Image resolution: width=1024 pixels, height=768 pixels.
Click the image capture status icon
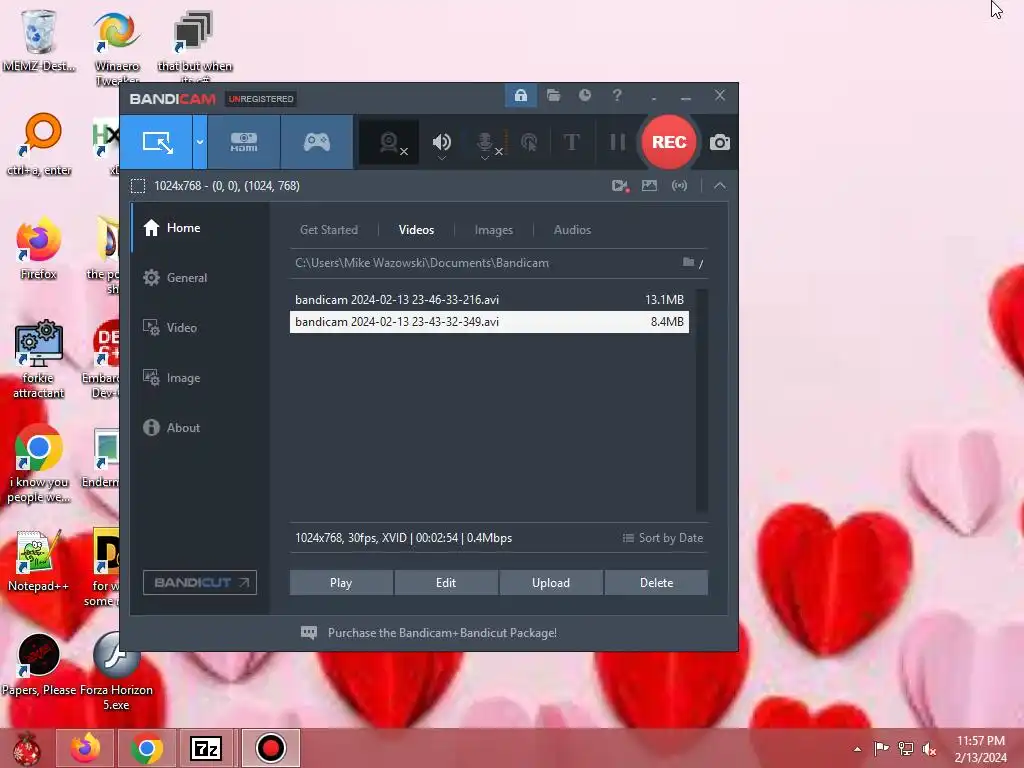click(649, 186)
